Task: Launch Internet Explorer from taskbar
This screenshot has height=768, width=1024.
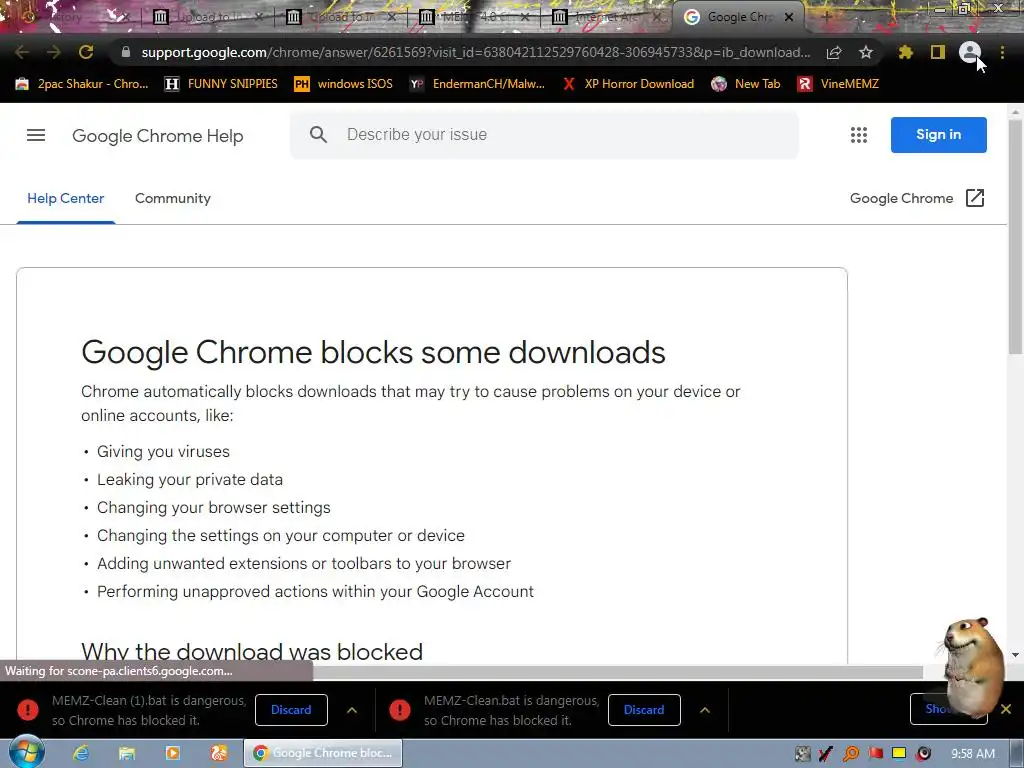Action: point(81,753)
